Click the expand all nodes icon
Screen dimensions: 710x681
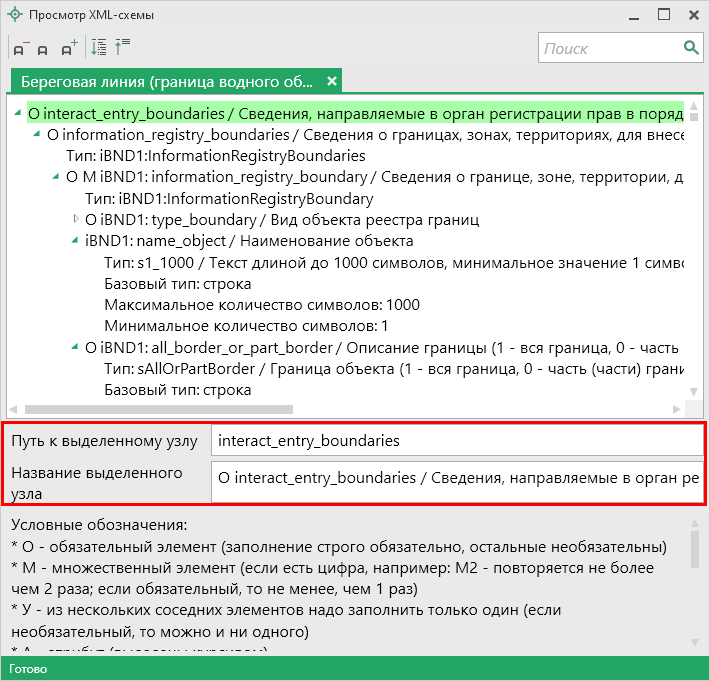[x=98, y=47]
